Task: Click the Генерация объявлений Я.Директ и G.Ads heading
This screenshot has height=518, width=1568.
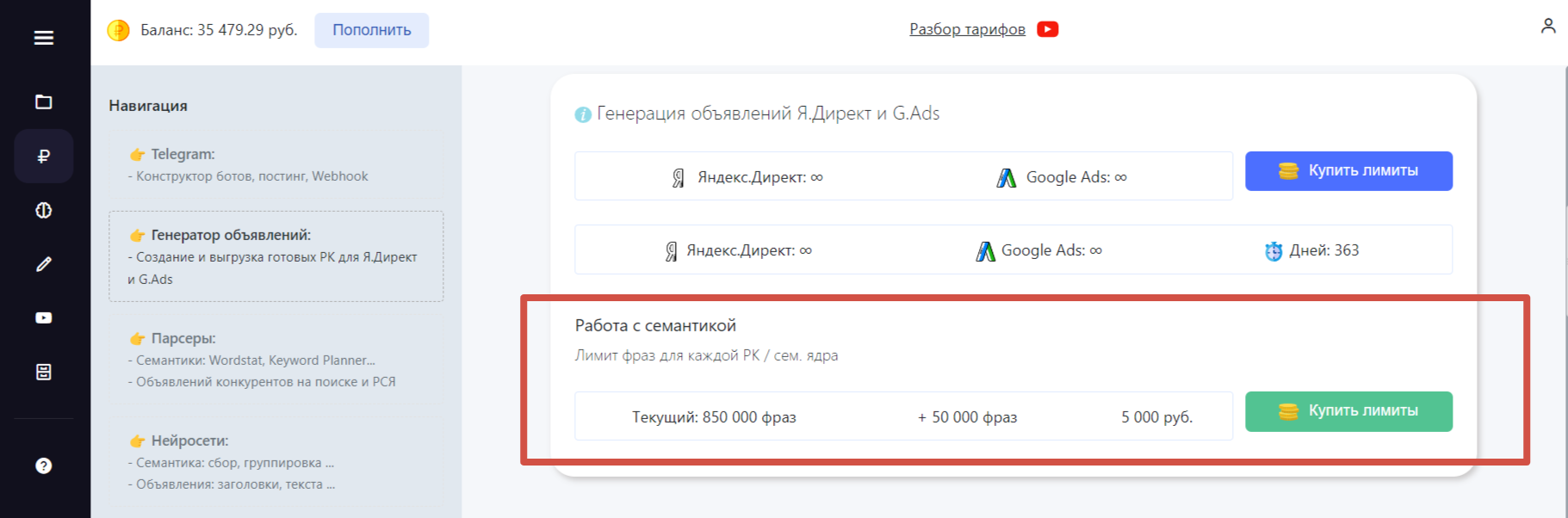Action: pyautogui.click(x=768, y=114)
